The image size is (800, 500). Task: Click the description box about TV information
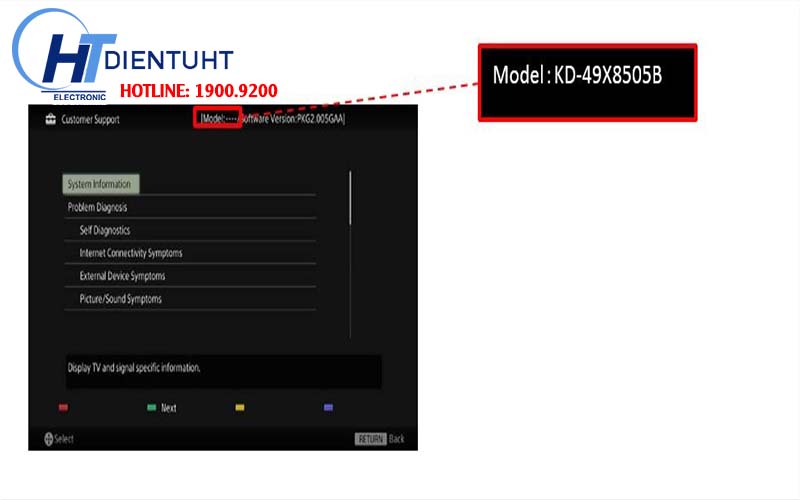pyautogui.click(x=223, y=369)
